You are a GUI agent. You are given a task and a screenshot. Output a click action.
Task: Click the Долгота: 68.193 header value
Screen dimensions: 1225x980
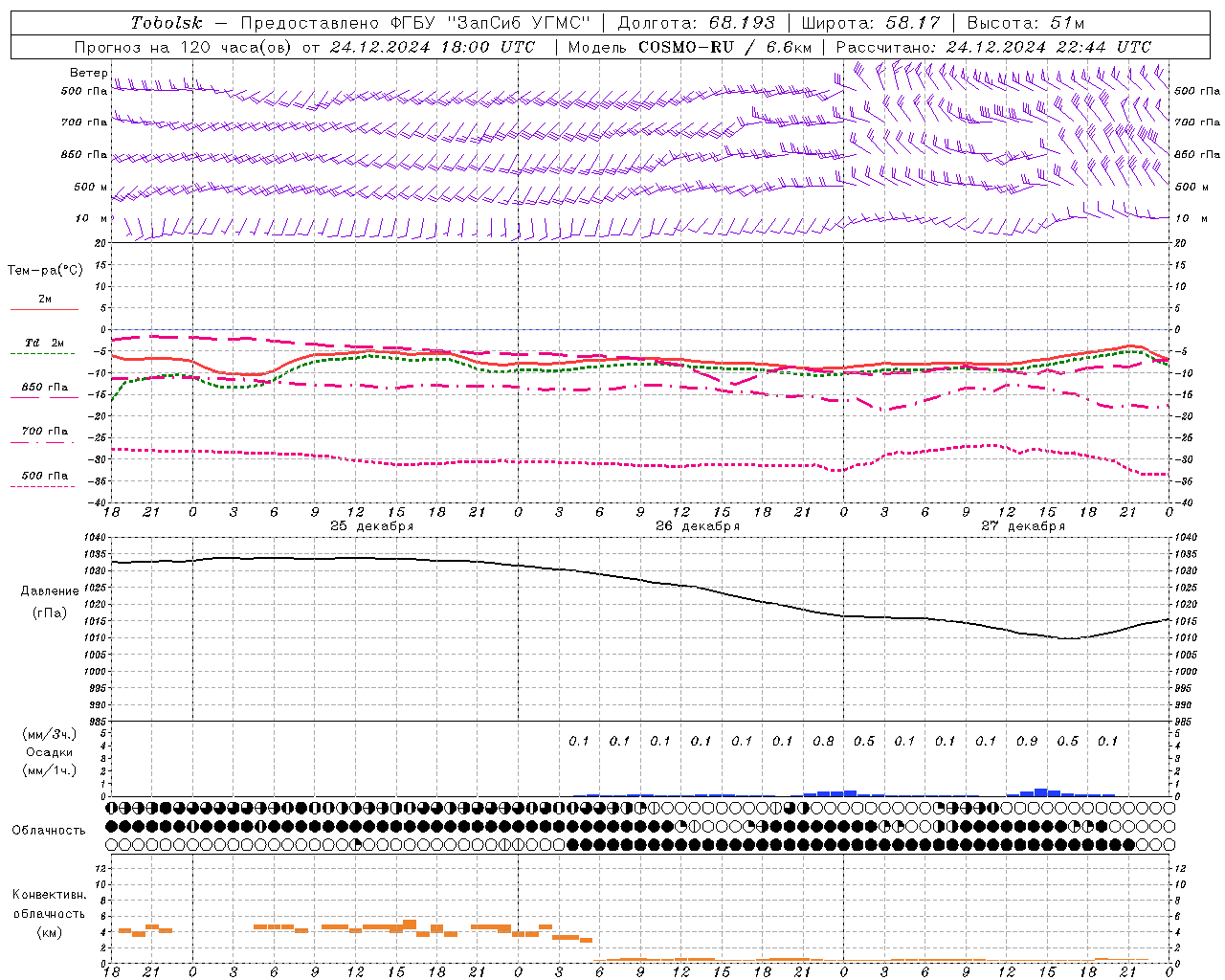(696, 23)
